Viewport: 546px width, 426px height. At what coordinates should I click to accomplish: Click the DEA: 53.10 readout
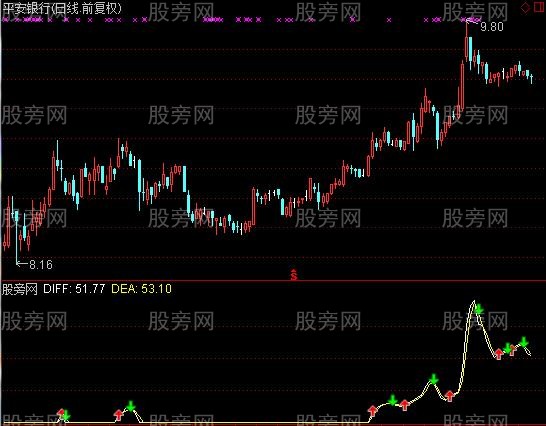141,289
